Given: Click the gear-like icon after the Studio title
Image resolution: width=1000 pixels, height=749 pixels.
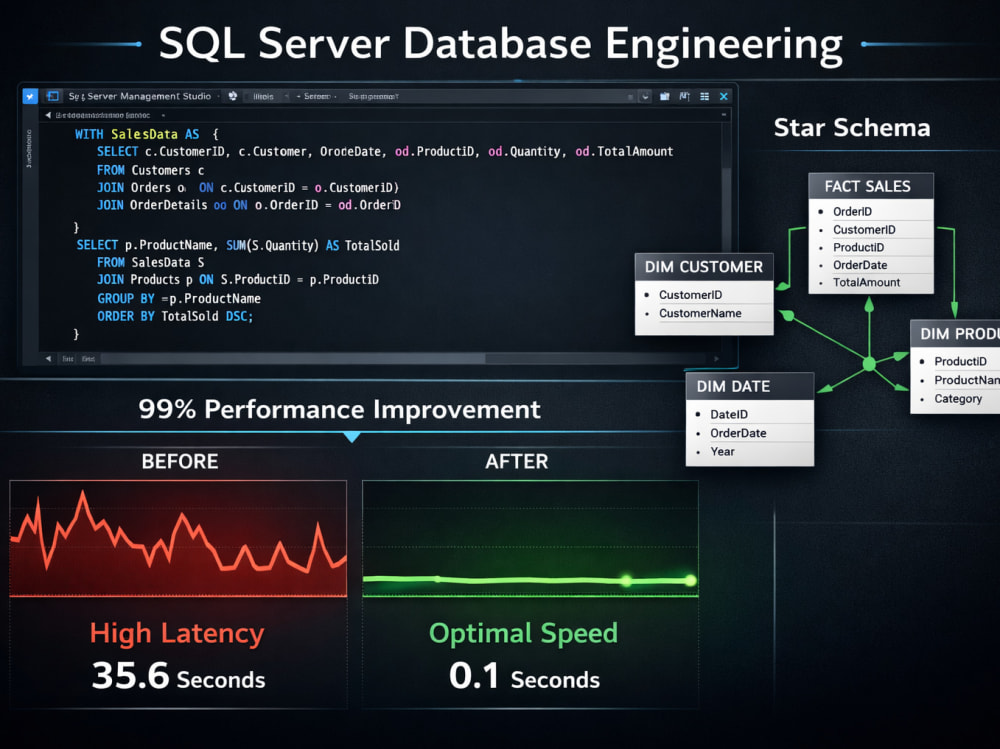Looking at the screenshot, I should pyautogui.click(x=233, y=96).
